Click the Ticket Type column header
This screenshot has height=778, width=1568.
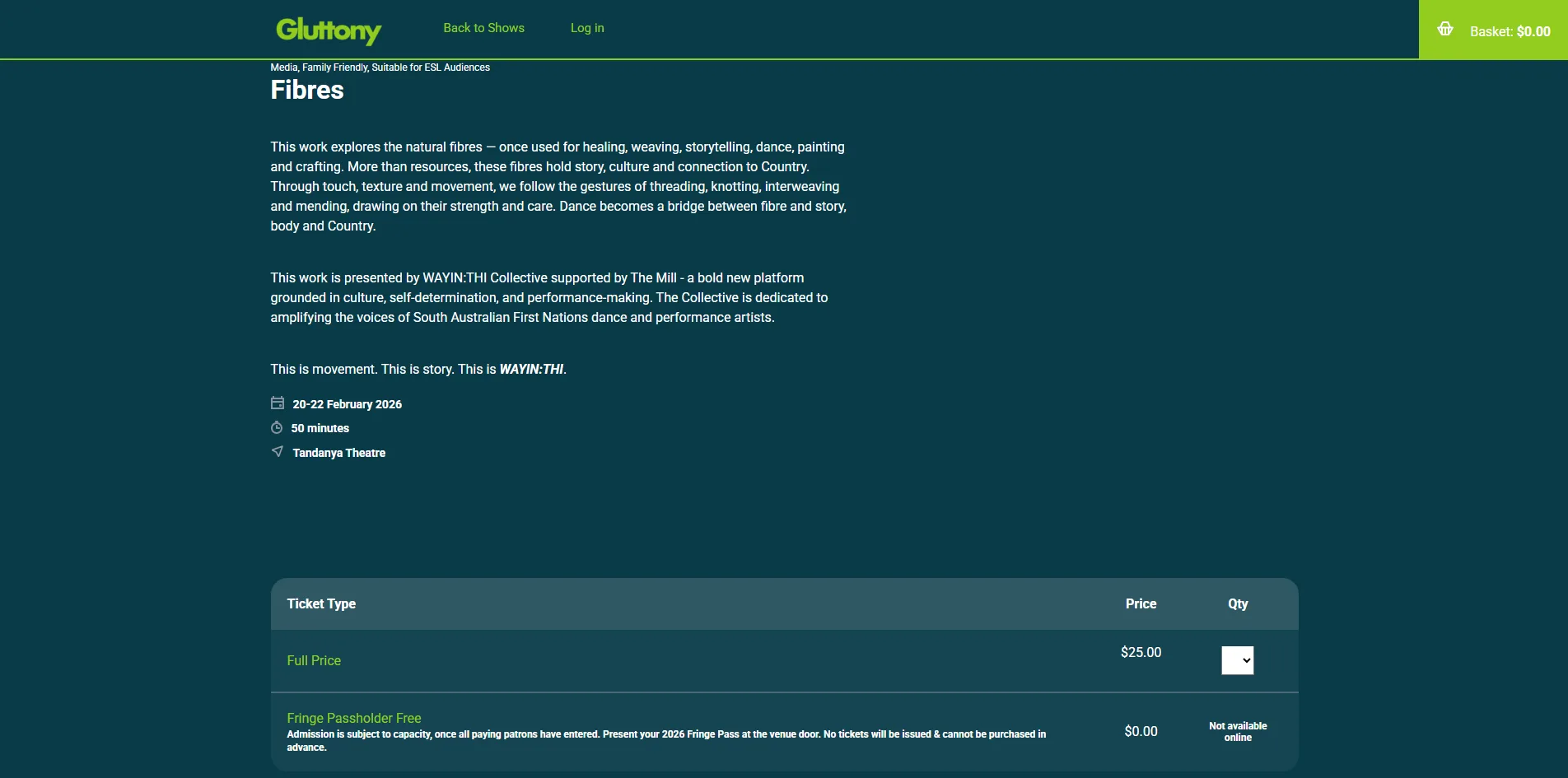click(321, 603)
